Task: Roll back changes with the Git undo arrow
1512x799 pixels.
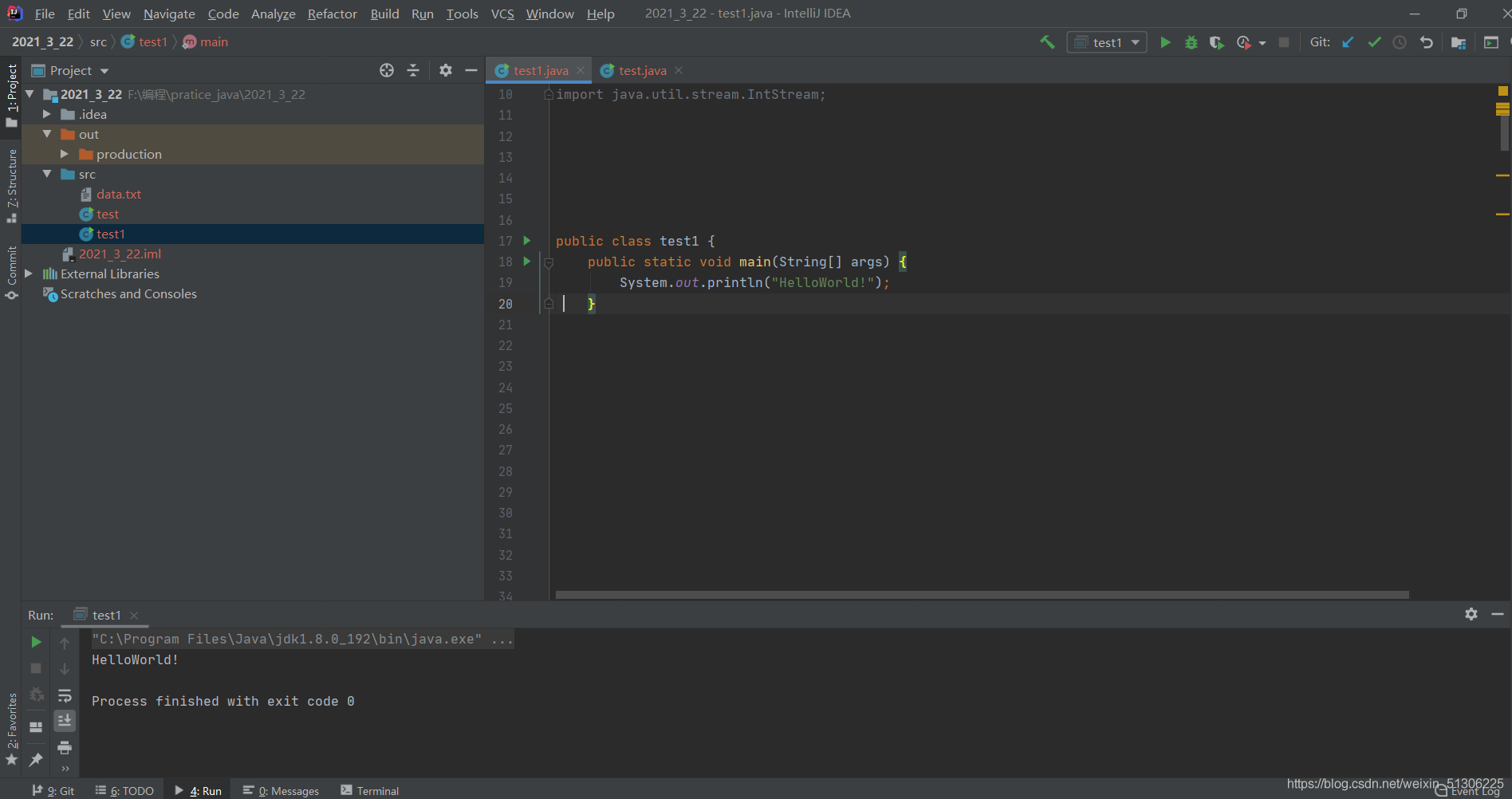Action: coord(1427,42)
